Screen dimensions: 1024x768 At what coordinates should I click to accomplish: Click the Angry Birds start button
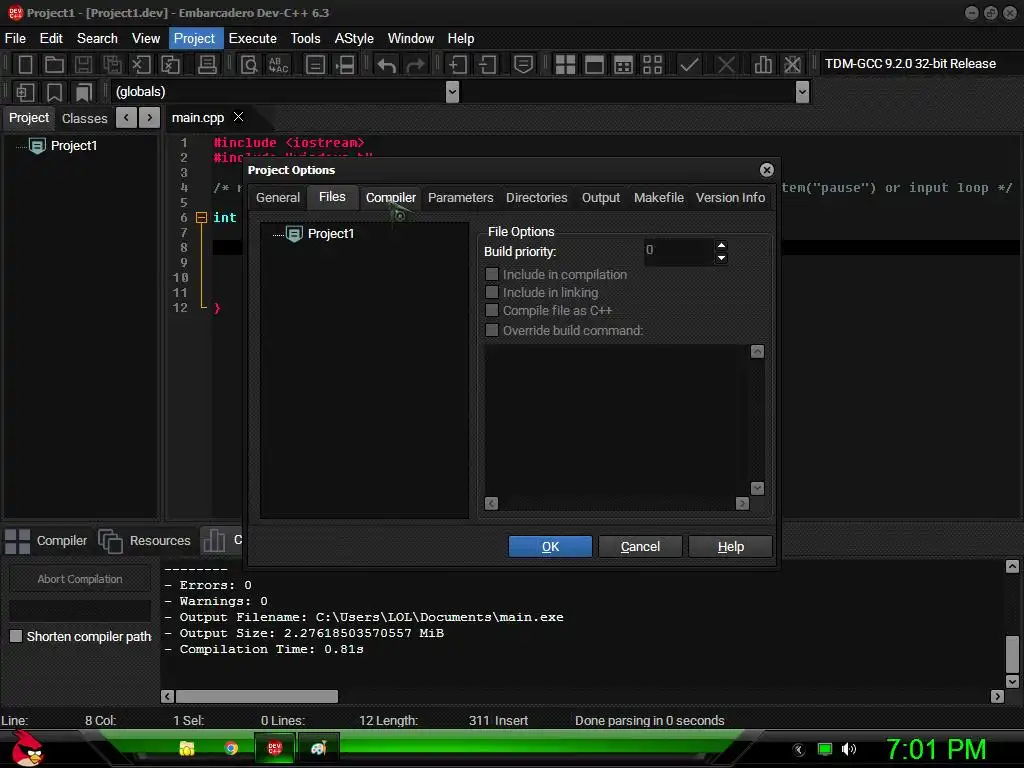[x=26, y=748]
